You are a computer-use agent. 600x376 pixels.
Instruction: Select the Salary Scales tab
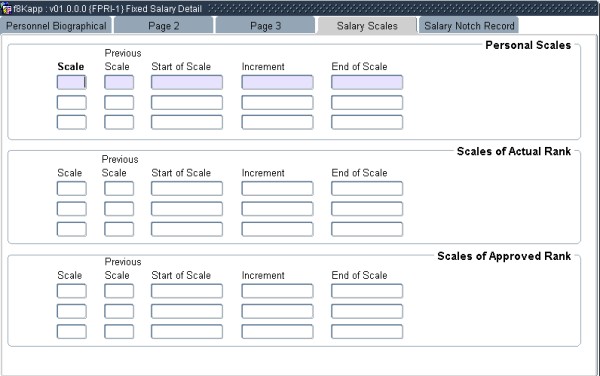tap(367, 26)
